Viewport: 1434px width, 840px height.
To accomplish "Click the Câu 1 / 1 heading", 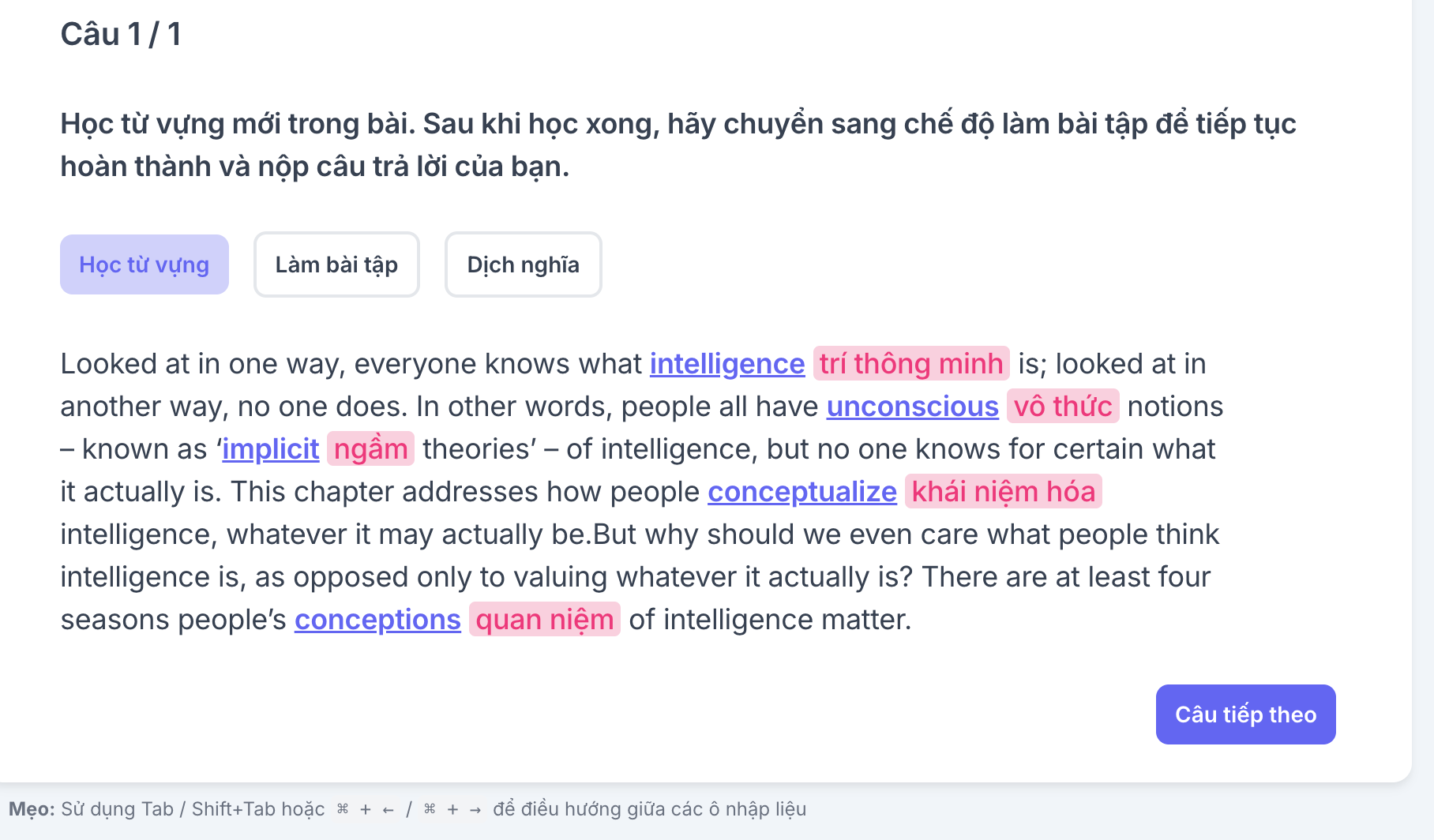I will click(121, 35).
